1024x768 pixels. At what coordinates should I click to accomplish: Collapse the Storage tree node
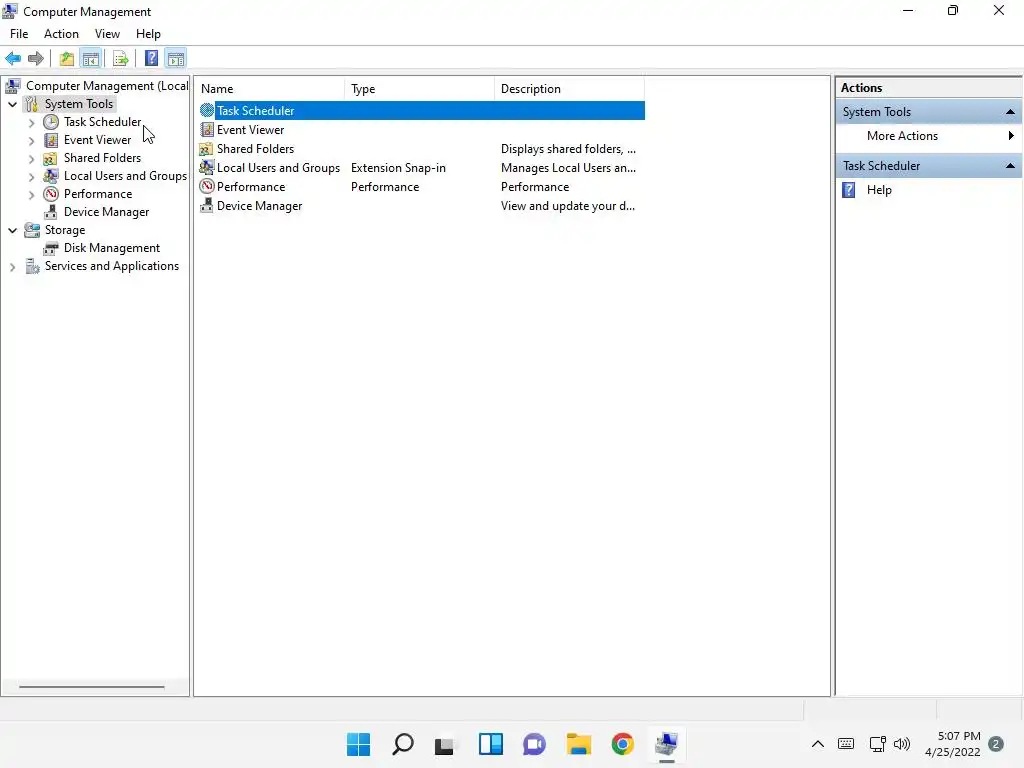click(x=12, y=230)
